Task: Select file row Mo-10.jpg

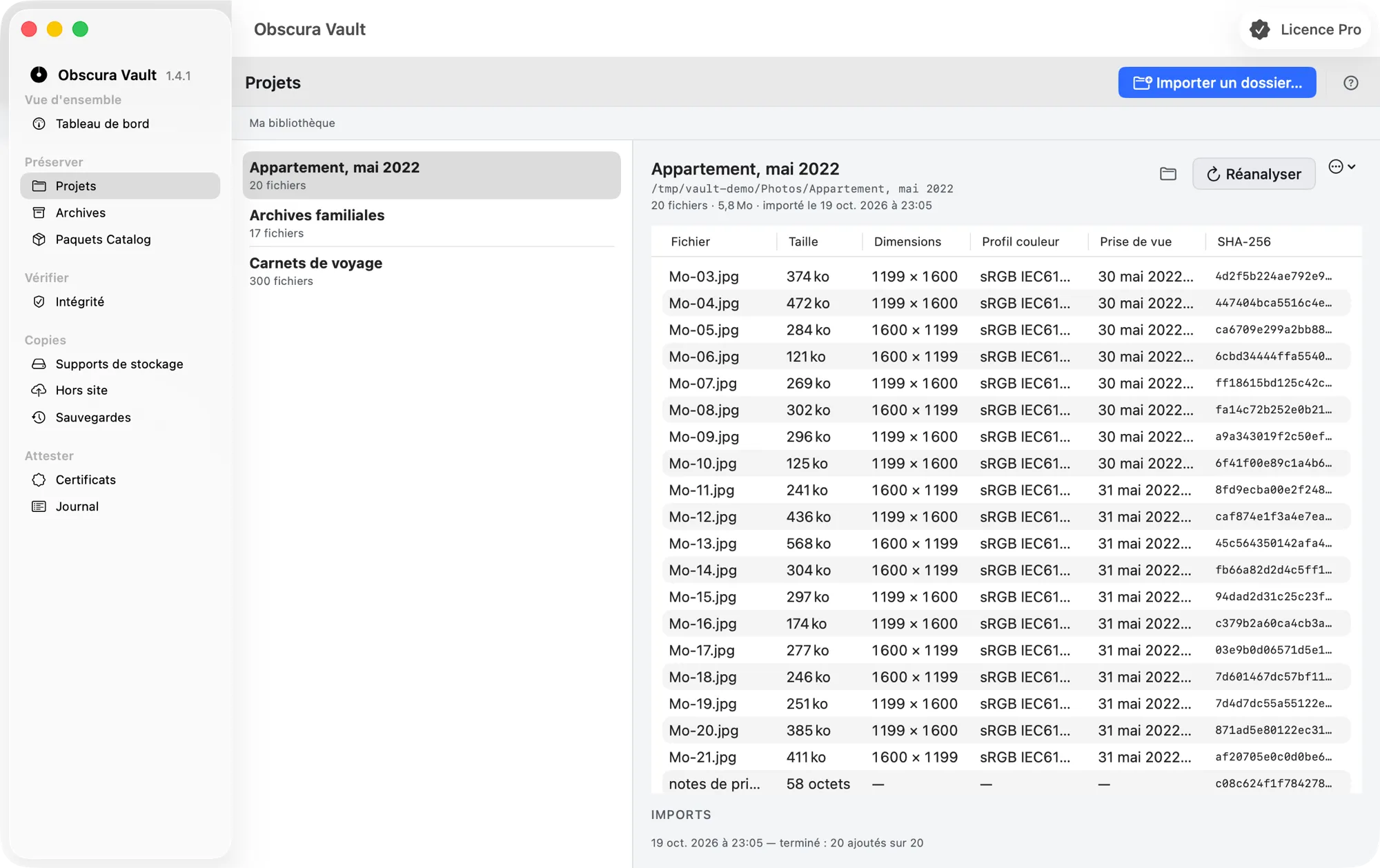Action: point(1006,464)
